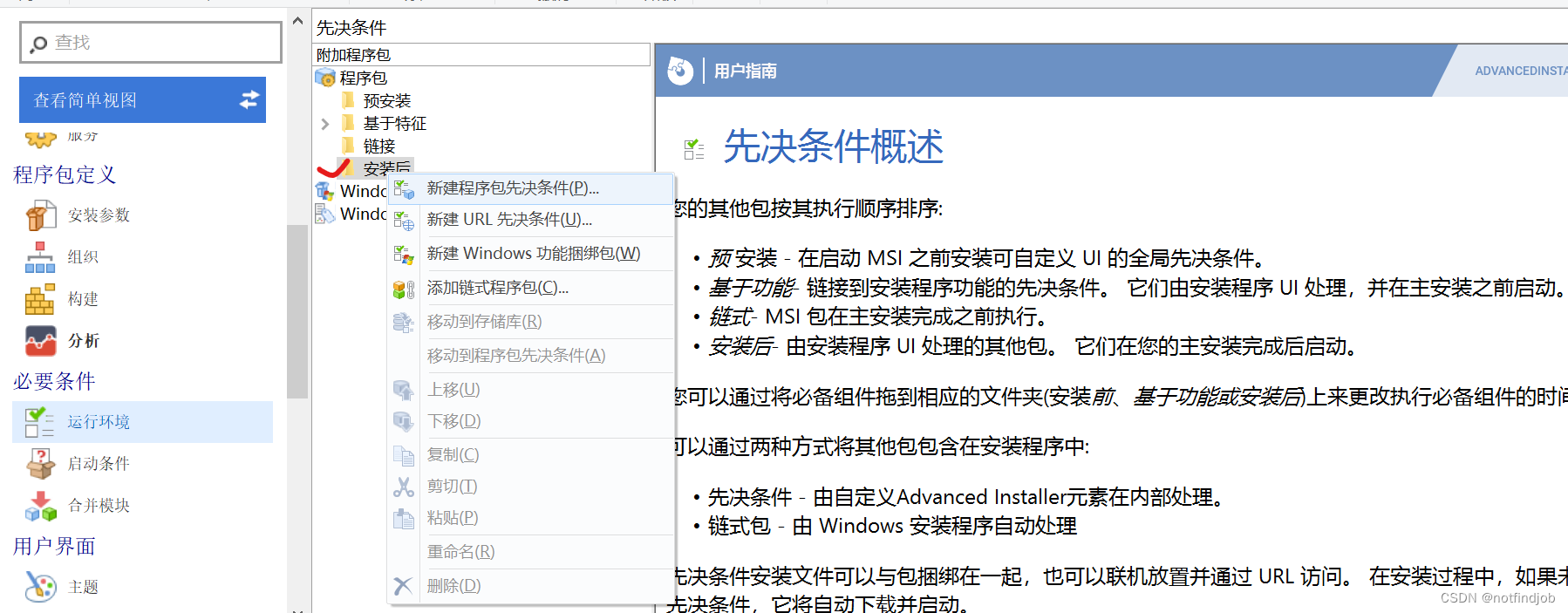Click sidebar scrollbar up arrow

point(298,20)
